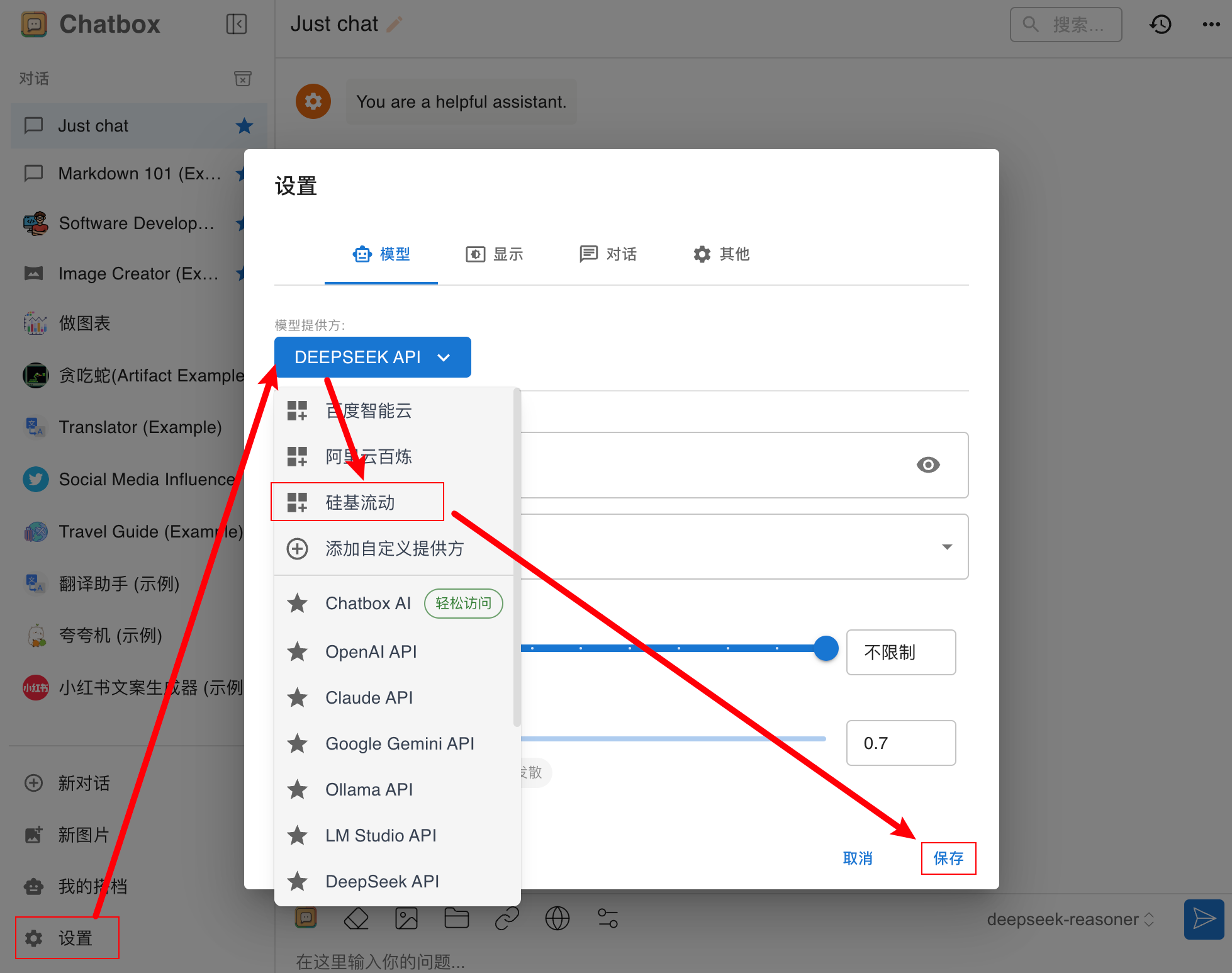Toggle the star on Just chat
The image size is (1232, 973).
pyautogui.click(x=244, y=126)
